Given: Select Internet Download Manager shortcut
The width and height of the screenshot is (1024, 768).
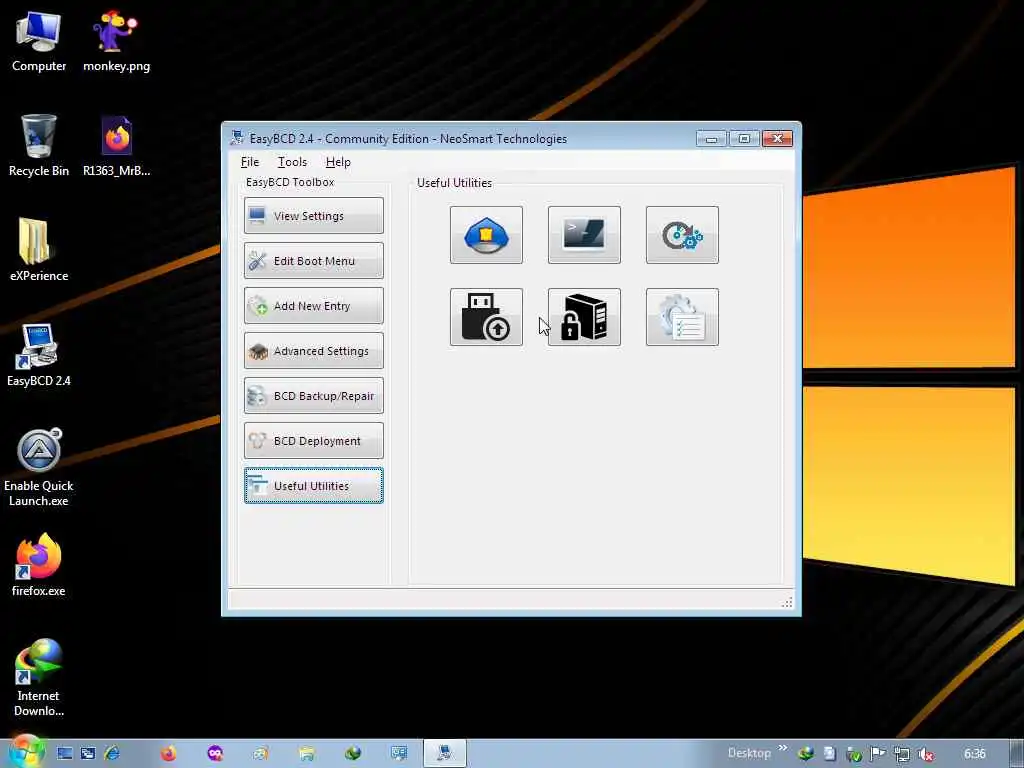Looking at the screenshot, I should coord(39,678).
